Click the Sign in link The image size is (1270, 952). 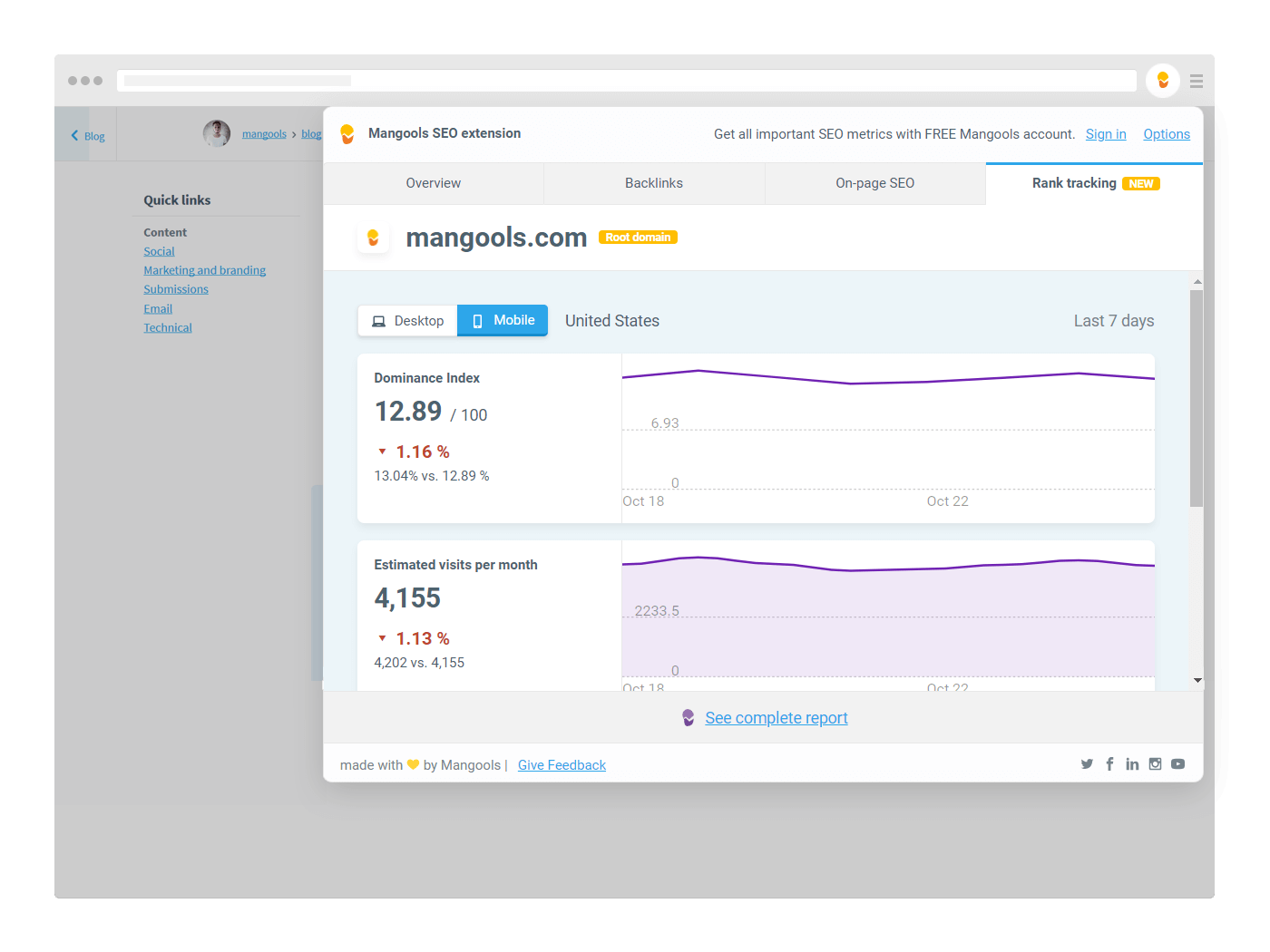tap(1106, 134)
